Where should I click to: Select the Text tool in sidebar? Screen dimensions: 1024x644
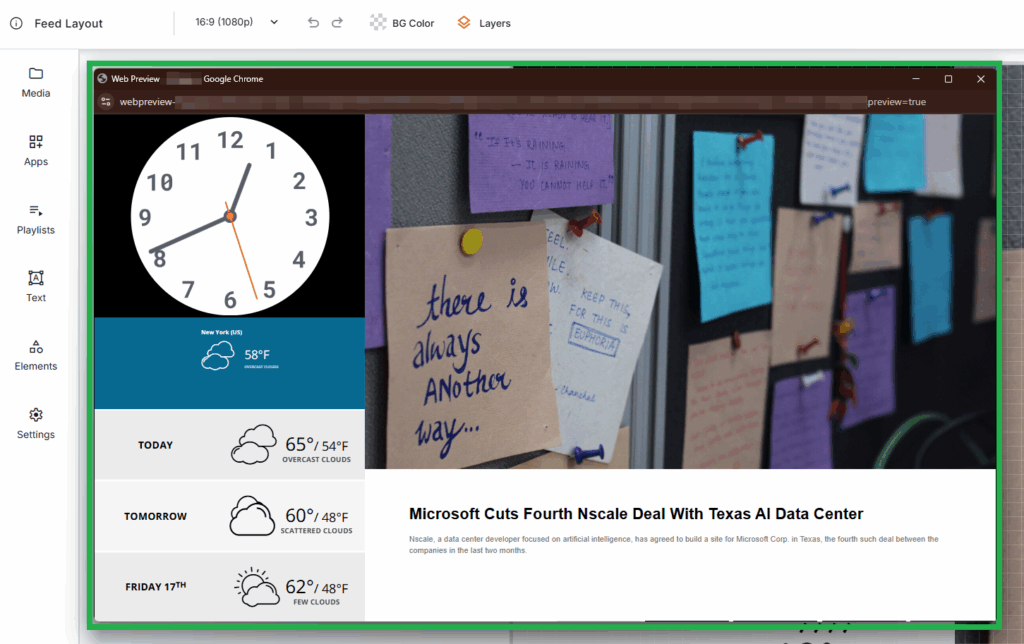[36, 286]
